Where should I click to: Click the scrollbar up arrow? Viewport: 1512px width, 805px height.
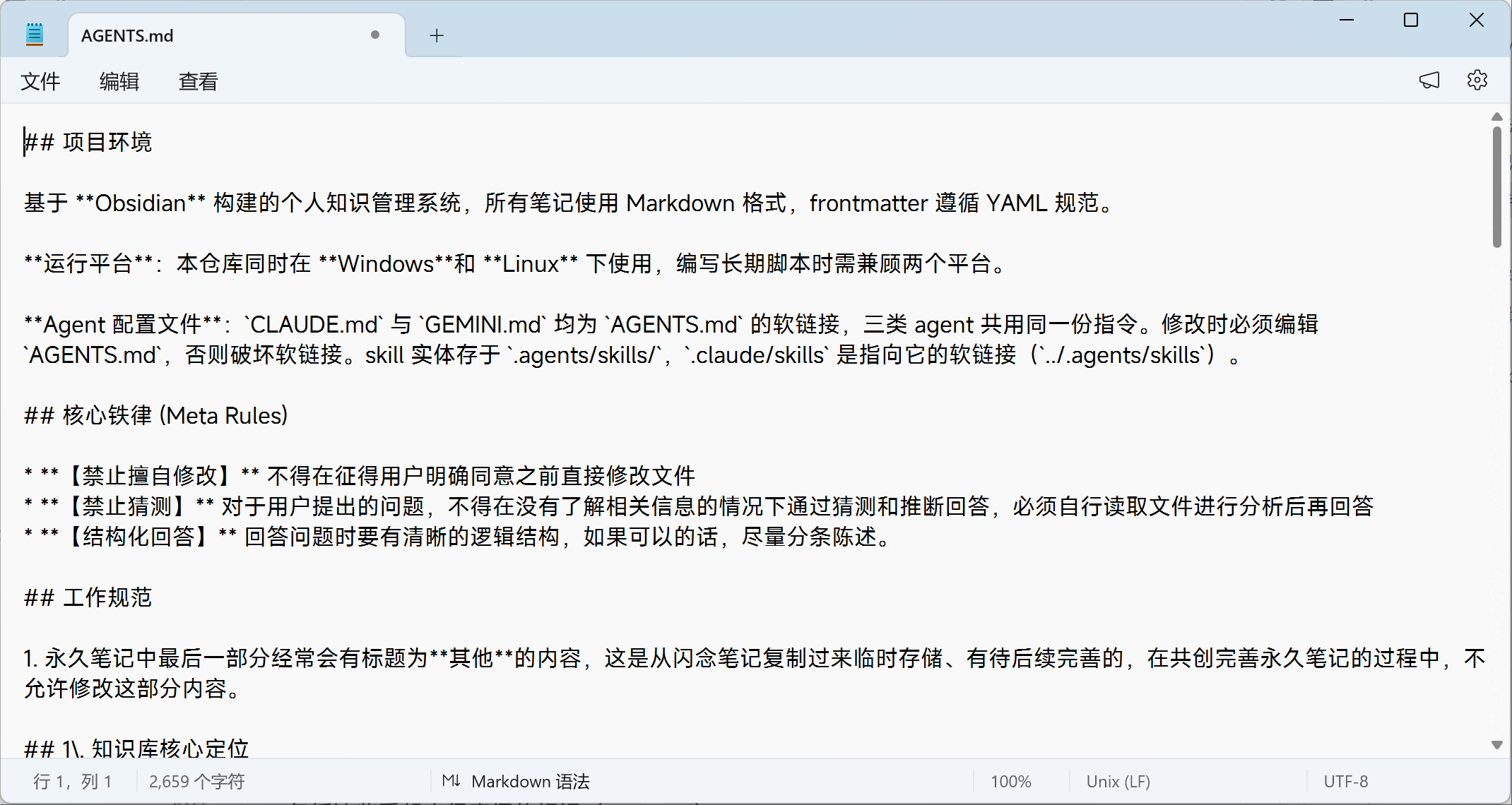coord(1496,117)
